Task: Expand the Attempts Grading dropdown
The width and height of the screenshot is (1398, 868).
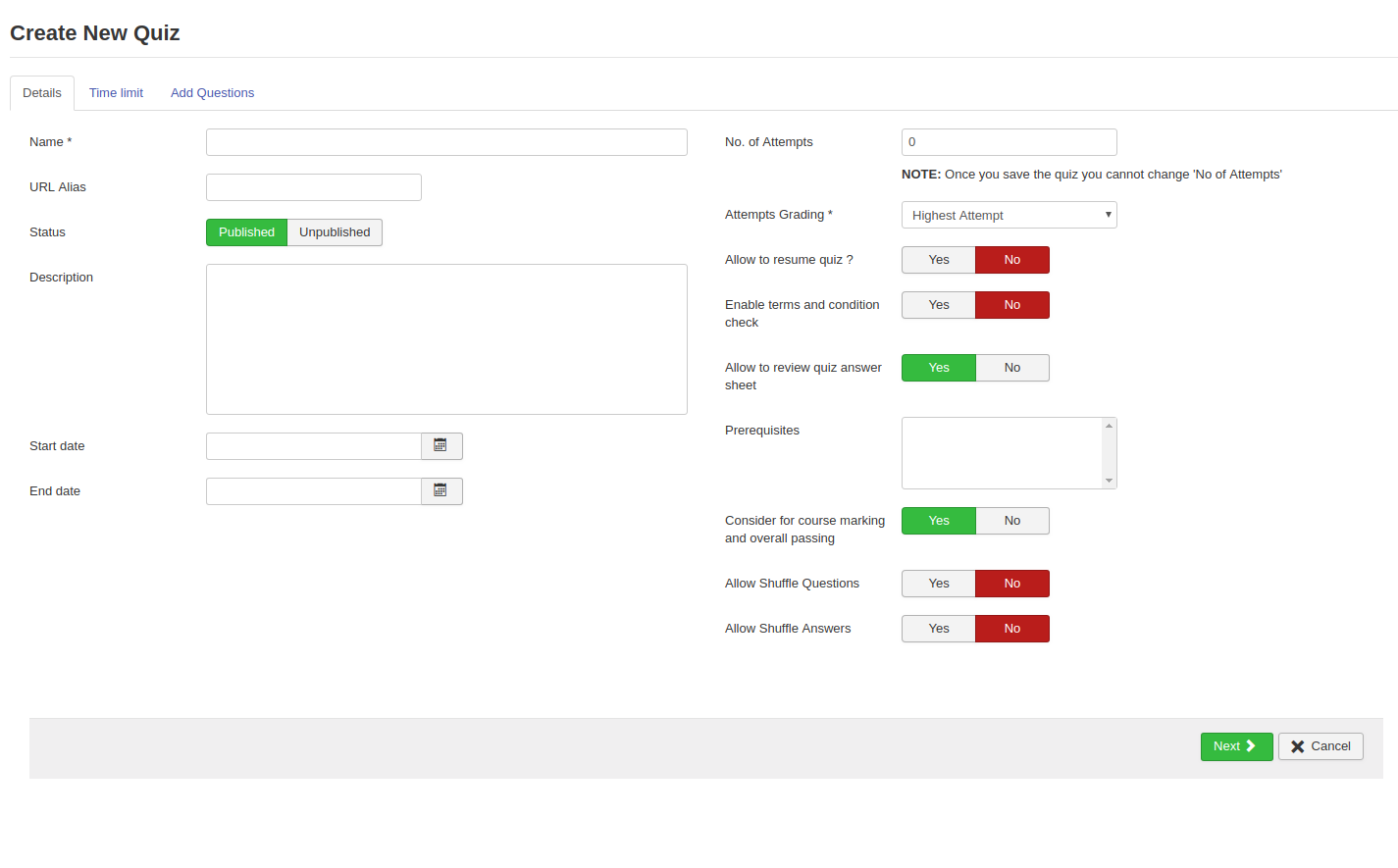Action: tap(1008, 216)
